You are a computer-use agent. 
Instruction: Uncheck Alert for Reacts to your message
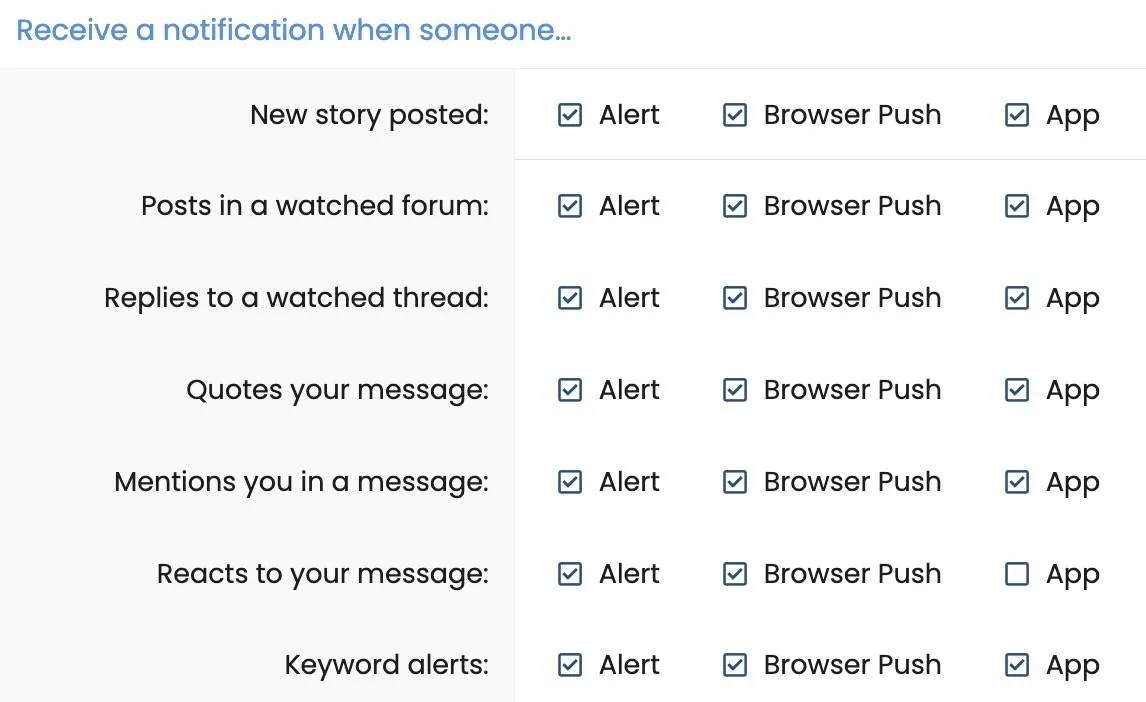click(569, 574)
